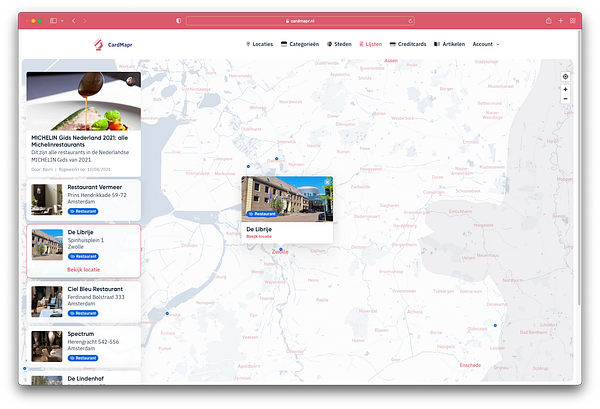Click the Restaurant tag under De Librije card

(x=83, y=256)
